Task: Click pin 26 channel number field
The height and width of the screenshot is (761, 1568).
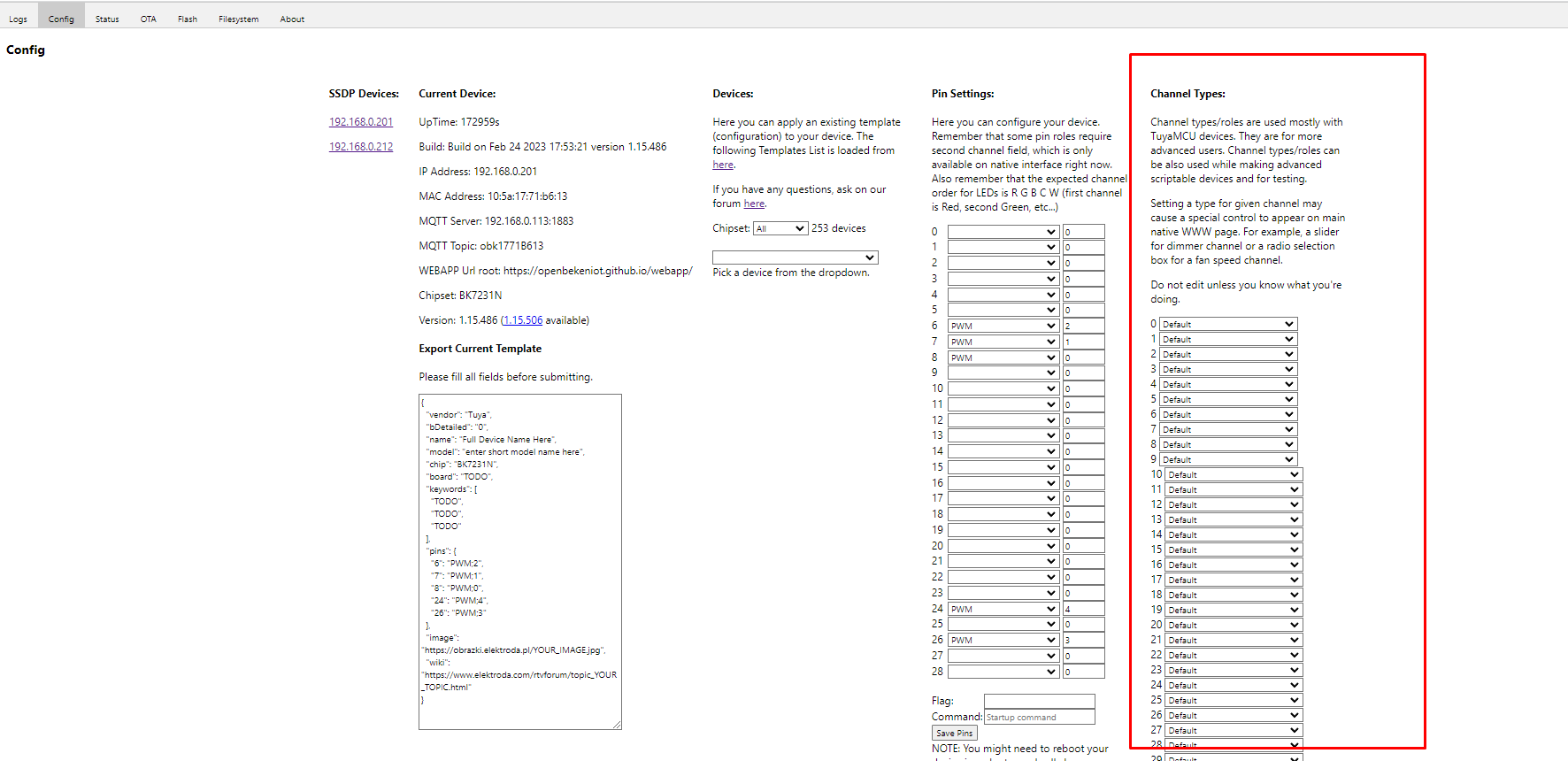Action: pos(1084,640)
